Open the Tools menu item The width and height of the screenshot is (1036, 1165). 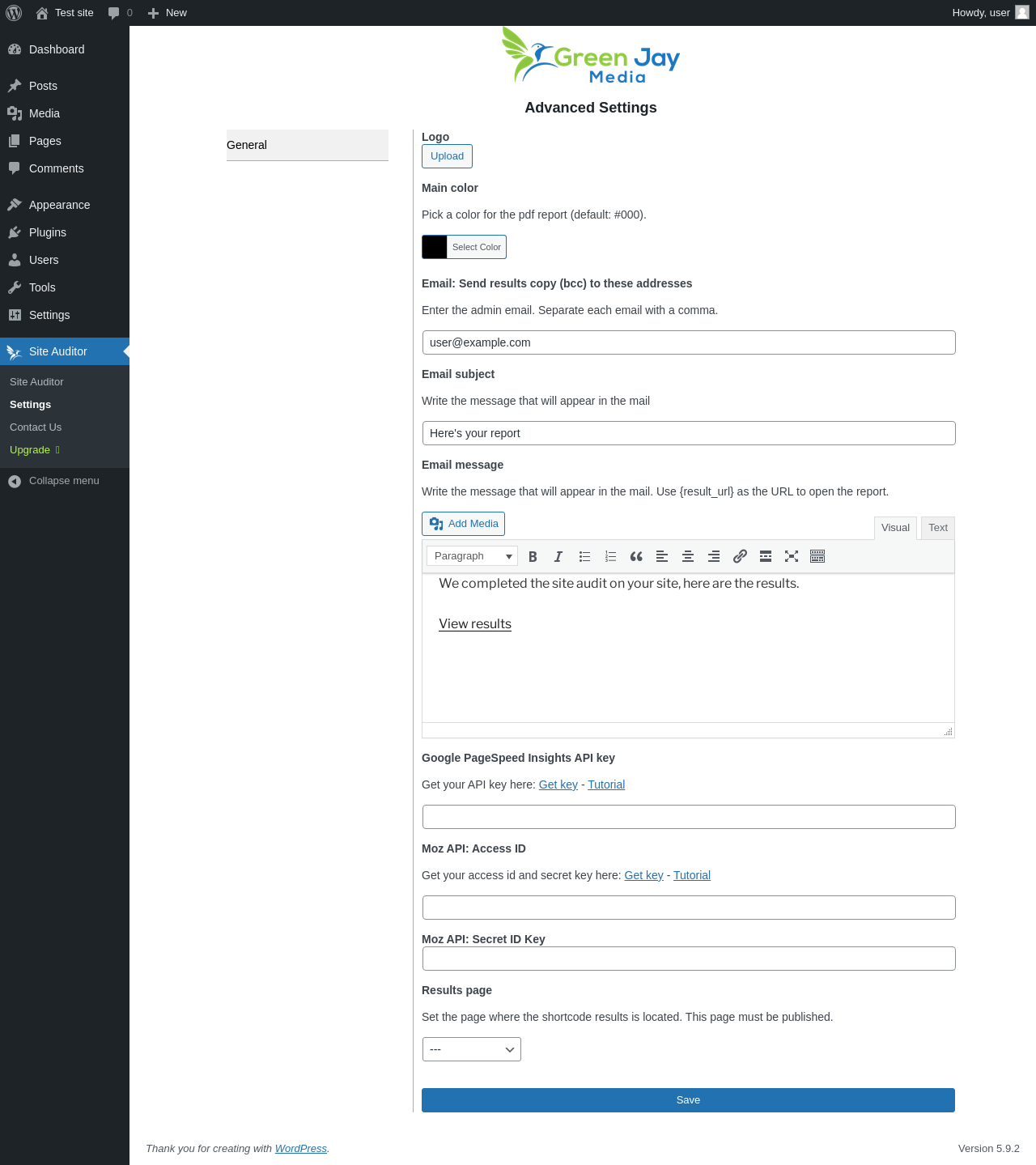(65, 287)
